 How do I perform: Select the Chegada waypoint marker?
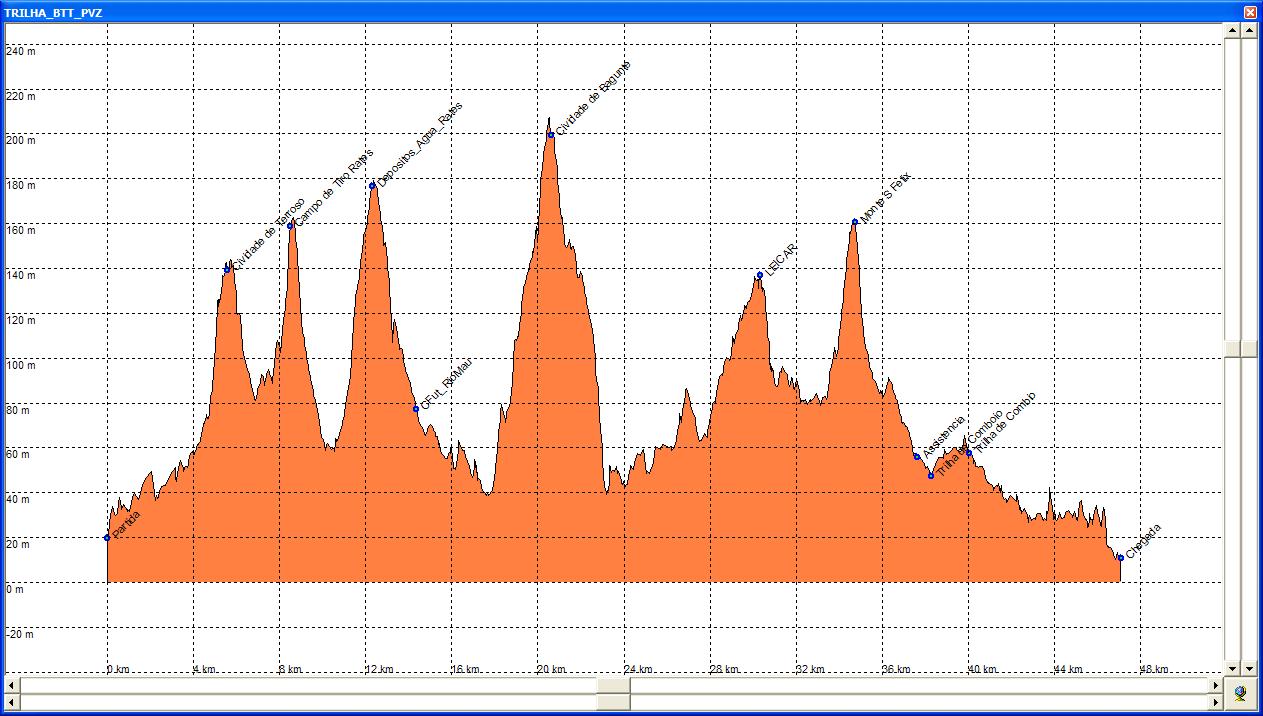click(x=1120, y=558)
